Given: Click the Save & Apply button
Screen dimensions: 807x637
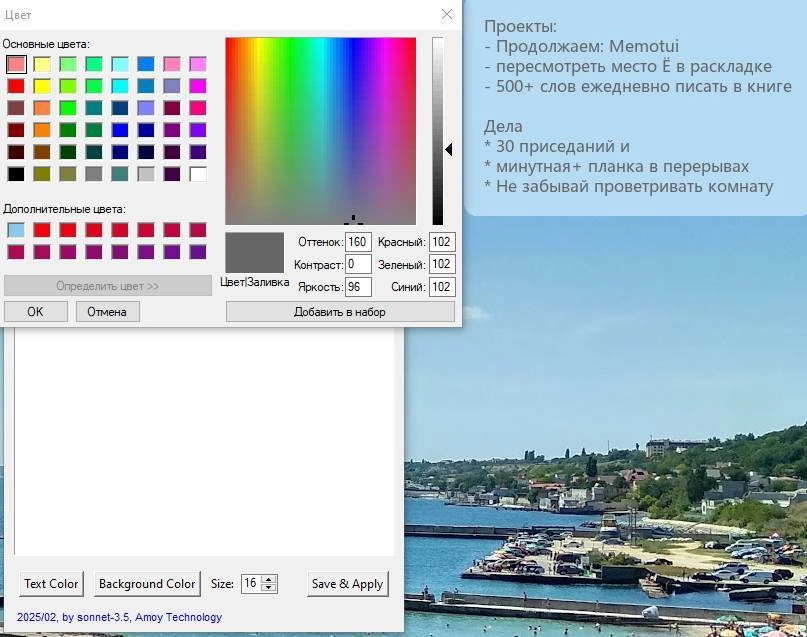Looking at the screenshot, I should pos(347,584).
